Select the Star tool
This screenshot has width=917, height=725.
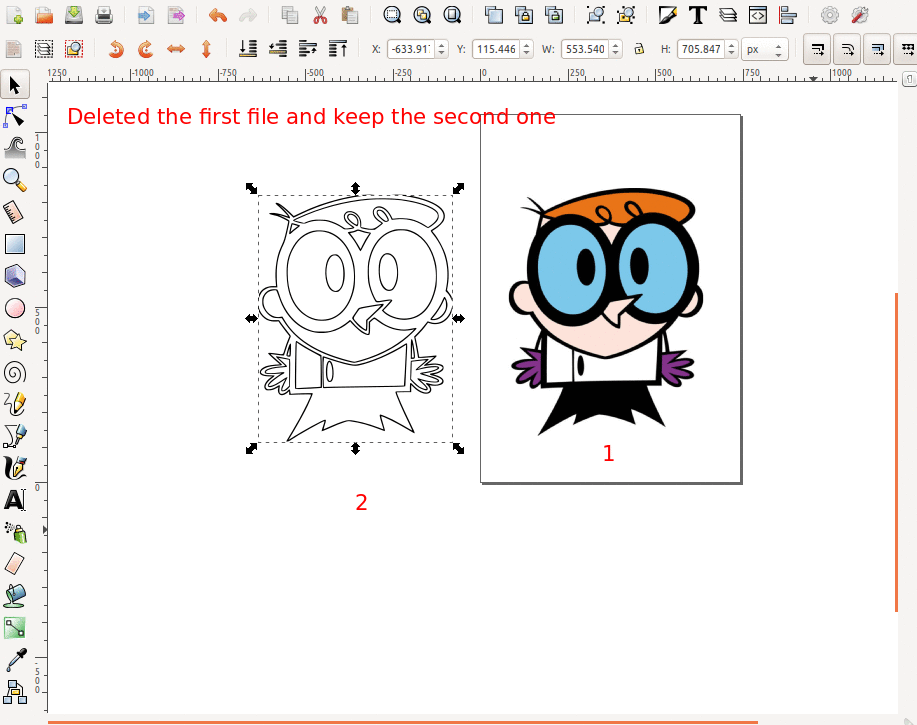[15, 340]
